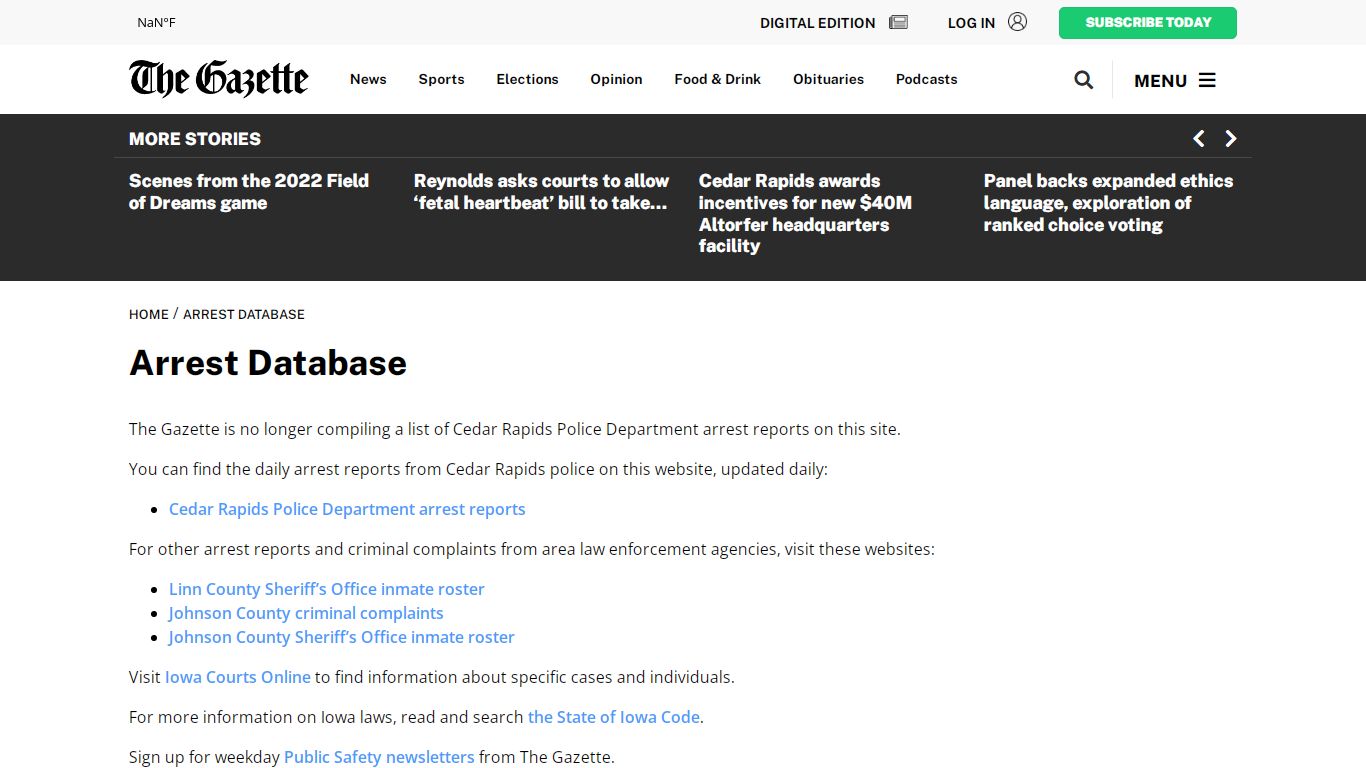Open the Obituaries section
1366x768 pixels.
pyautogui.click(x=828, y=79)
